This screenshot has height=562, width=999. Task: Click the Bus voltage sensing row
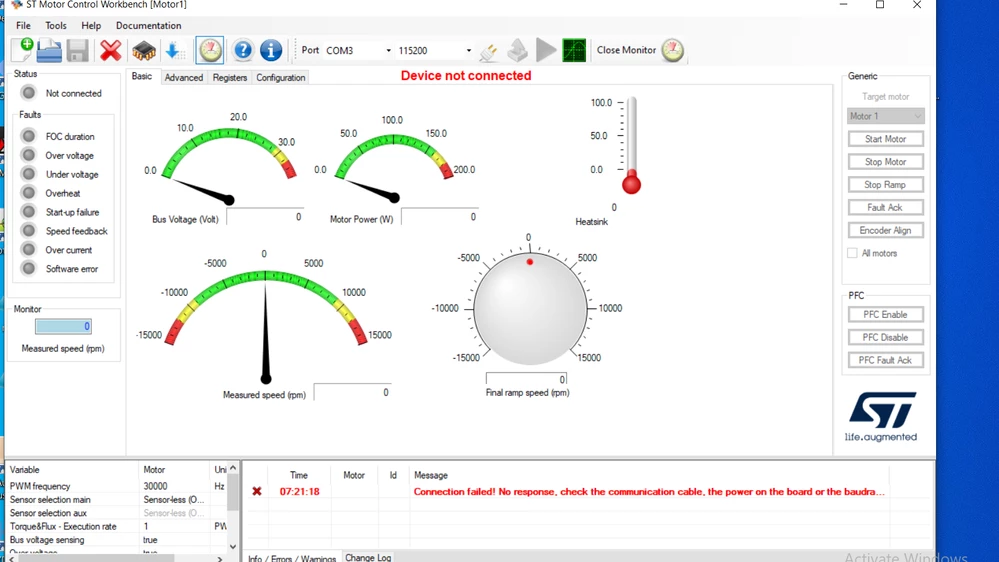coord(117,540)
